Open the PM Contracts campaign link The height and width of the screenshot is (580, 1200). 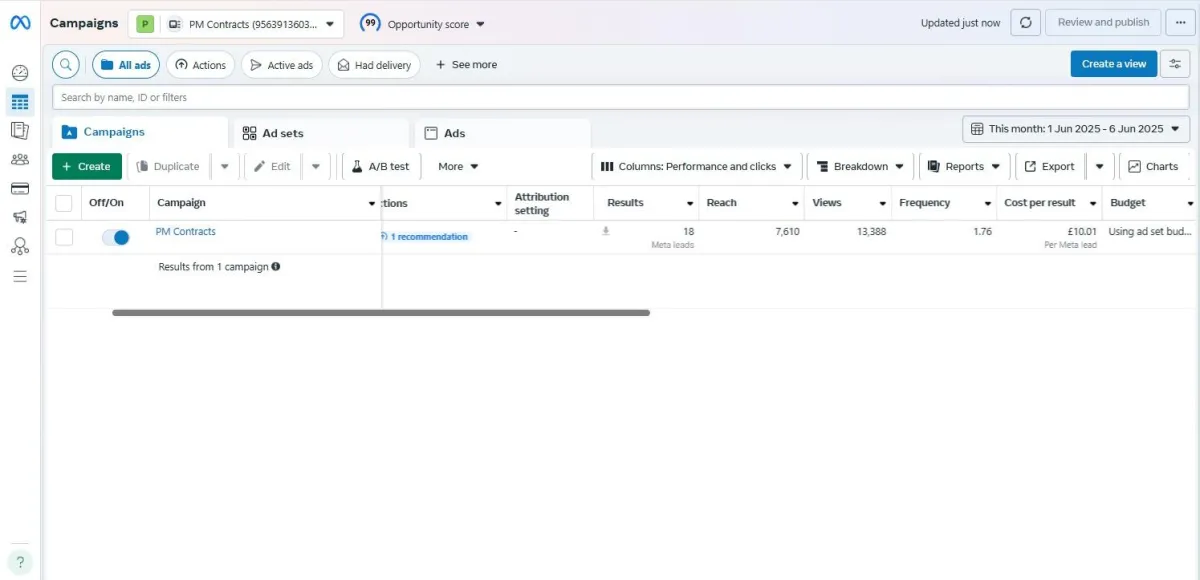point(185,232)
